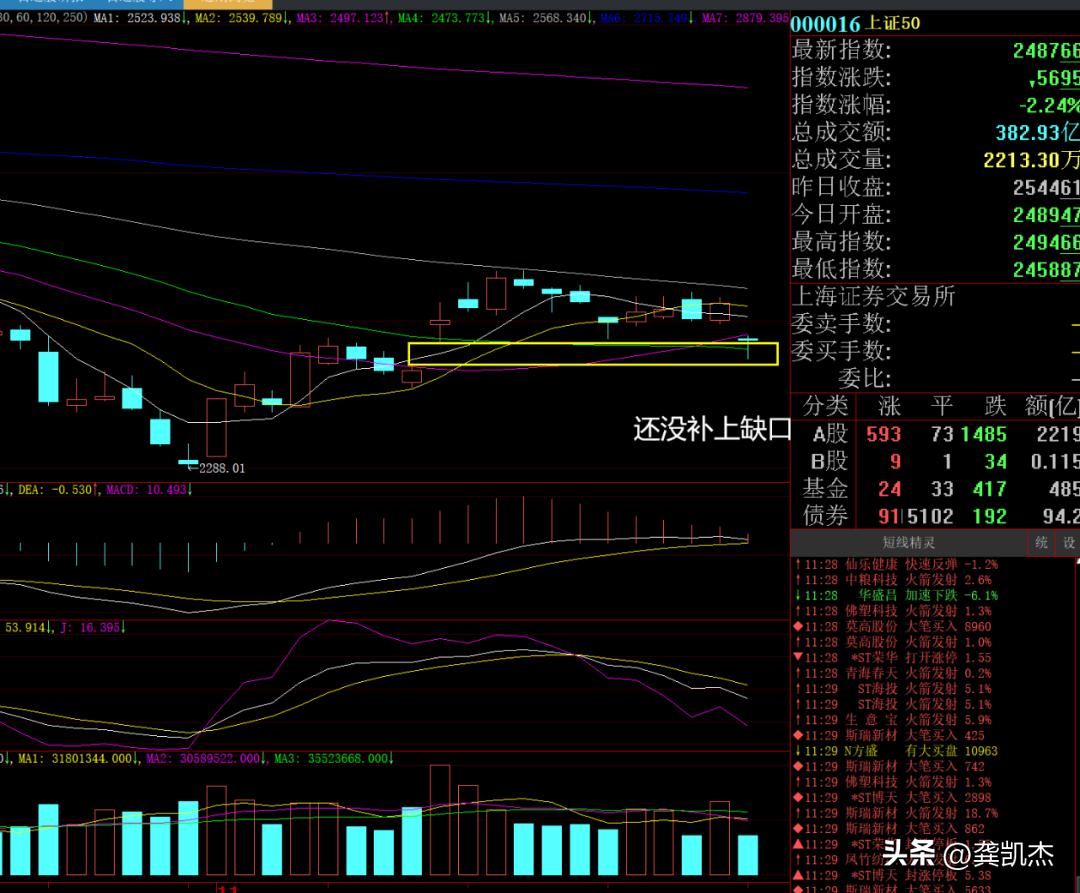
Task: Select the 000016 上证50 index title
Action: tap(856, 23)
